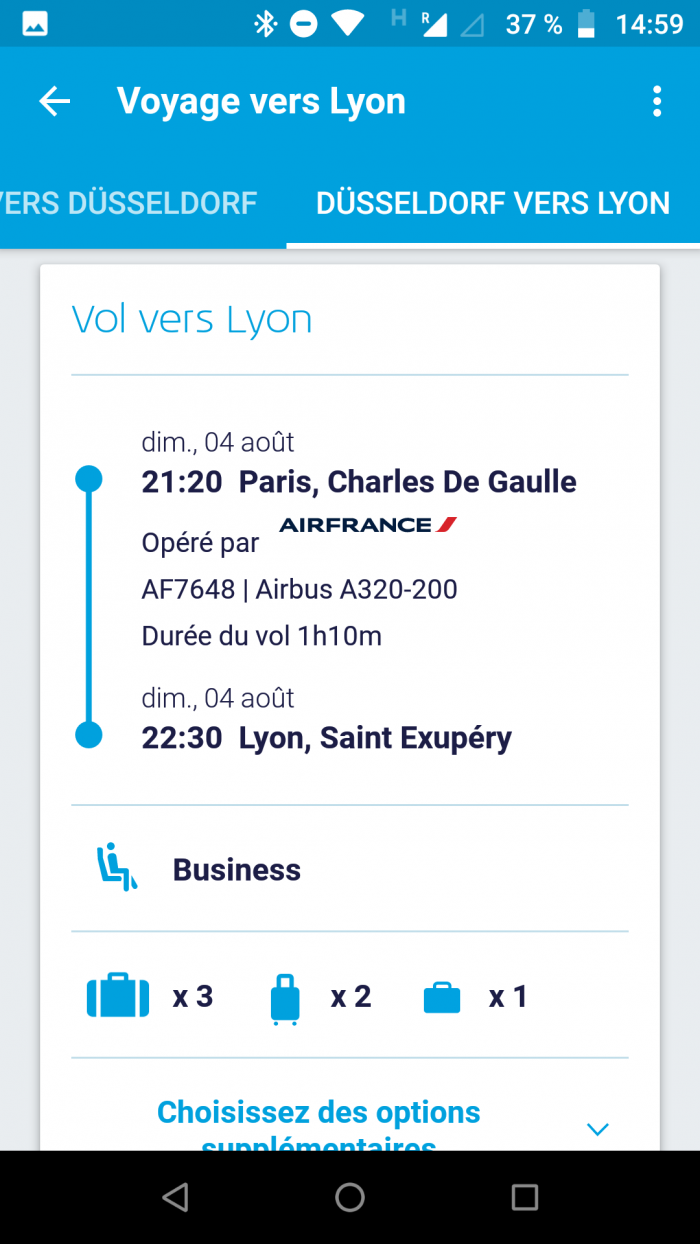The image size is (700, 1244).
Task: Tap the back arrow in header
Action: [55, 101]
